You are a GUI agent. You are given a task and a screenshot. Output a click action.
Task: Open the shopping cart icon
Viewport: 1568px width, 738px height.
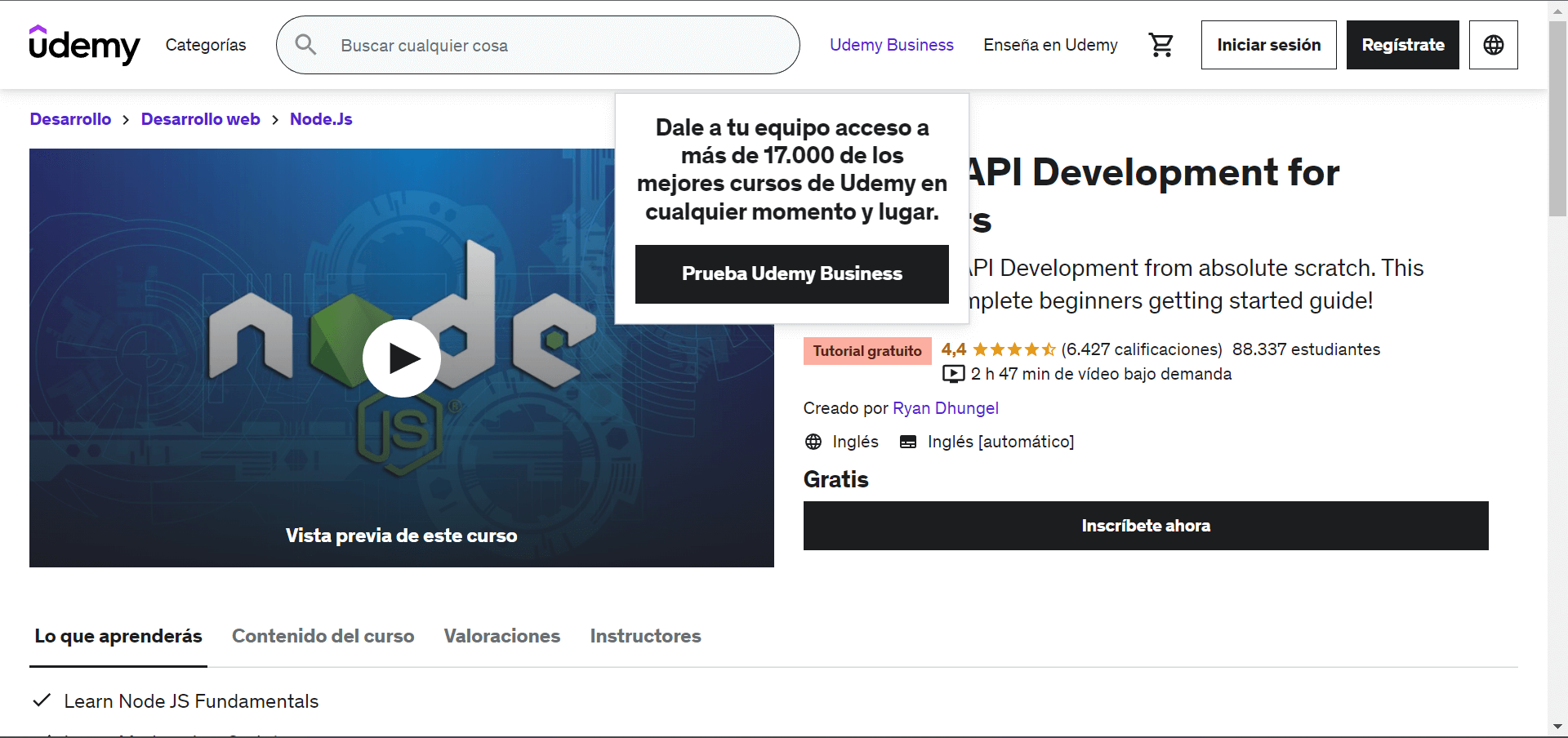tap(1160, 45)
